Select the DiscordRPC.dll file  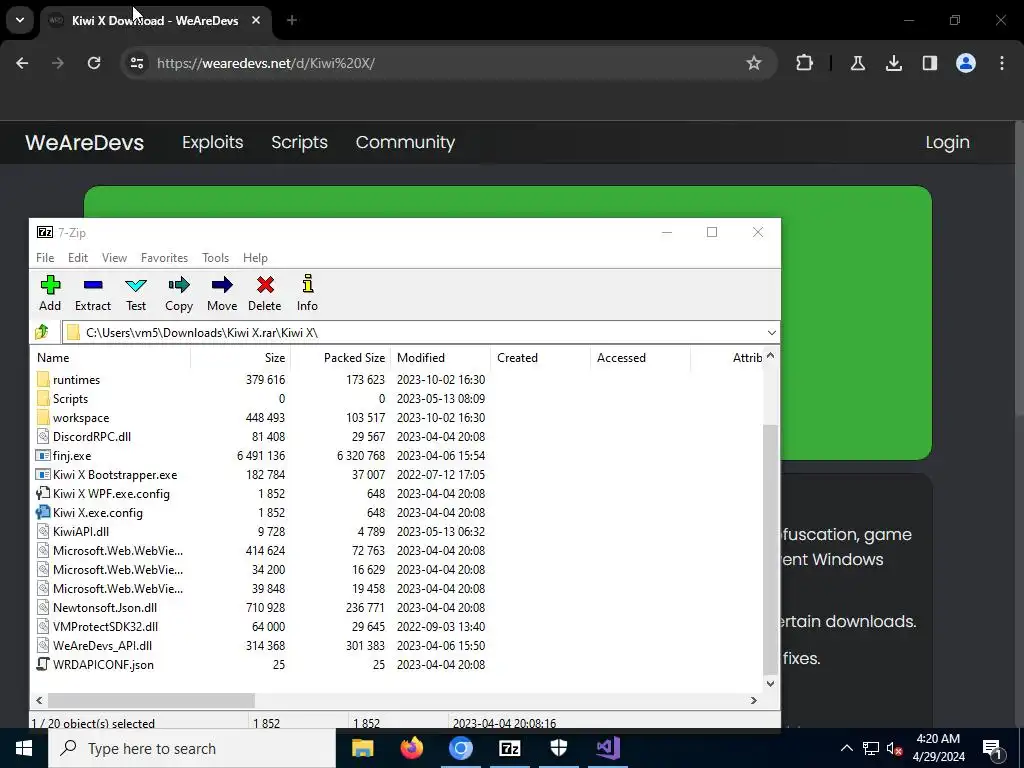pyautogui.click(x=91, y=437)
